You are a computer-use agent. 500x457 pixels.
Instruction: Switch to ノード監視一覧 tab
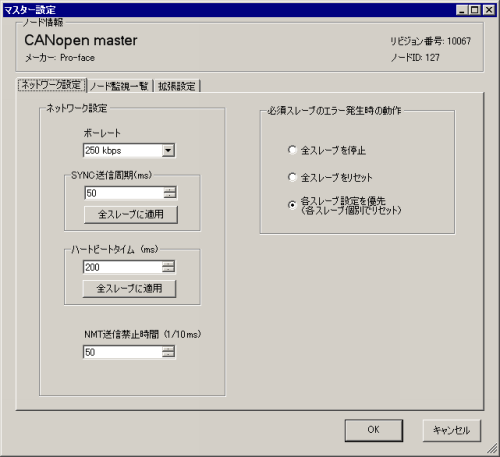119,86
